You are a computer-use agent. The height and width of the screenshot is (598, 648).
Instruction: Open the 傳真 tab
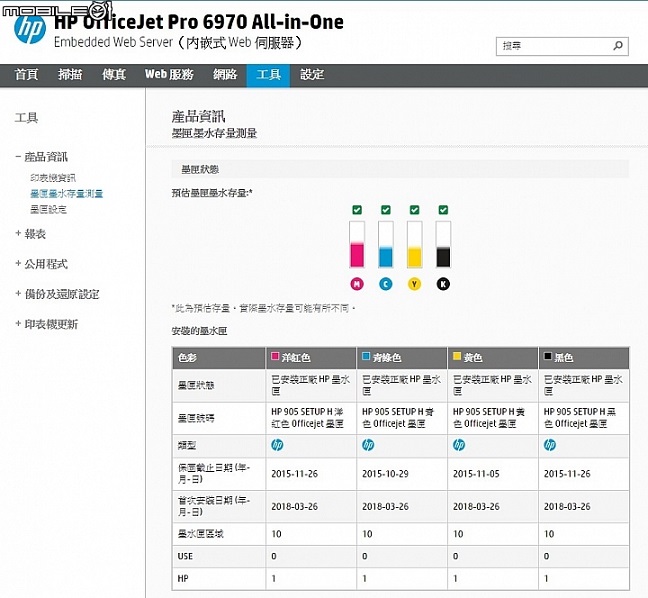[x=114, y=75]
